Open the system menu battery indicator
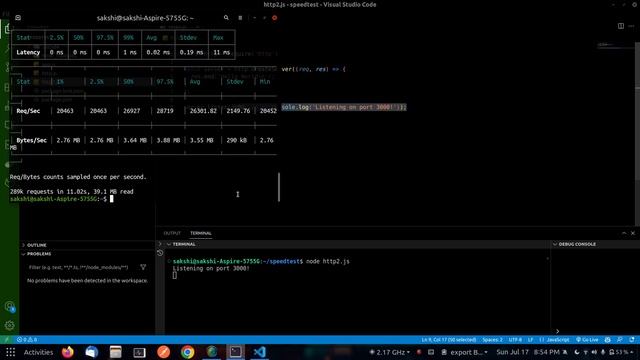Image resolution: width=640 pixels, height=360 pixels. click(621, 352)
